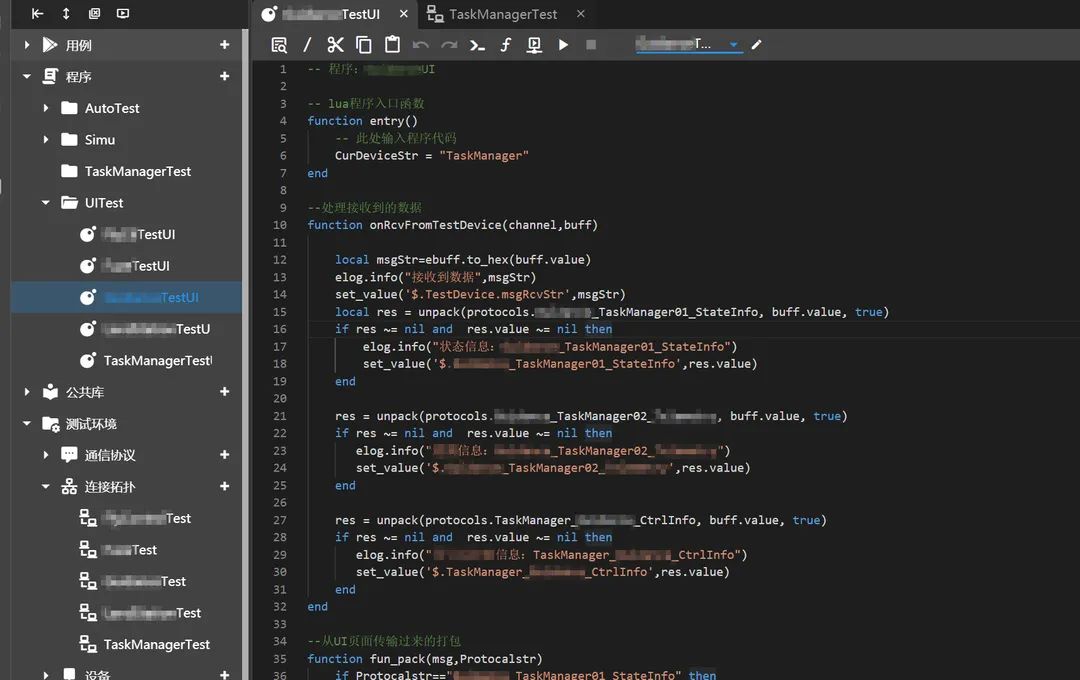Cut selection with the scissors icon

click(335, 45)
